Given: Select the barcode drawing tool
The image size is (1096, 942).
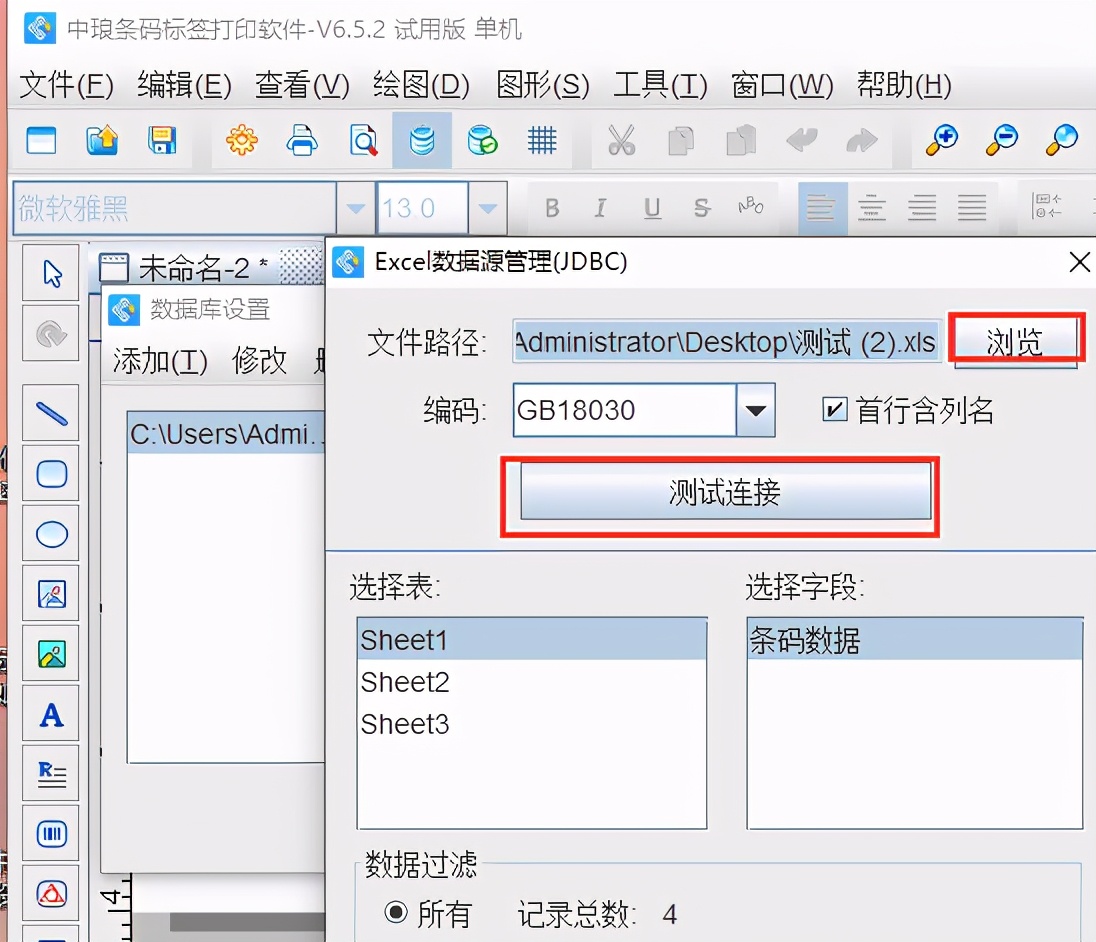Looking at the screenshot, I should (51, 834).
